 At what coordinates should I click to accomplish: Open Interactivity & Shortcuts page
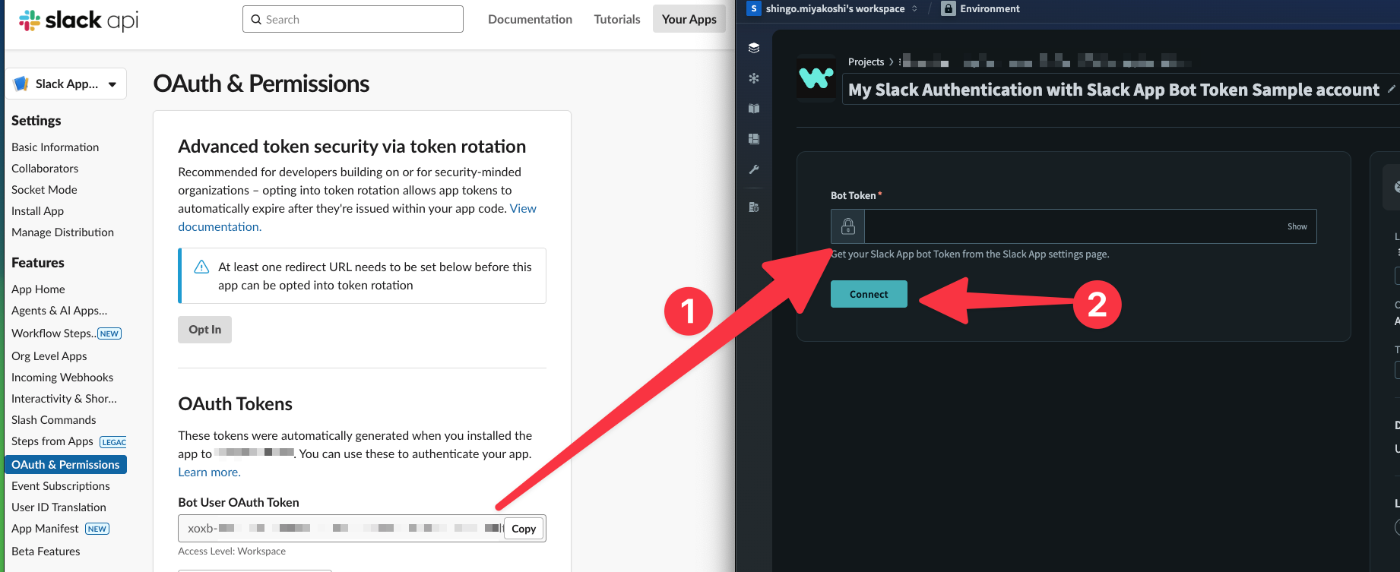[x=65, y=398]
